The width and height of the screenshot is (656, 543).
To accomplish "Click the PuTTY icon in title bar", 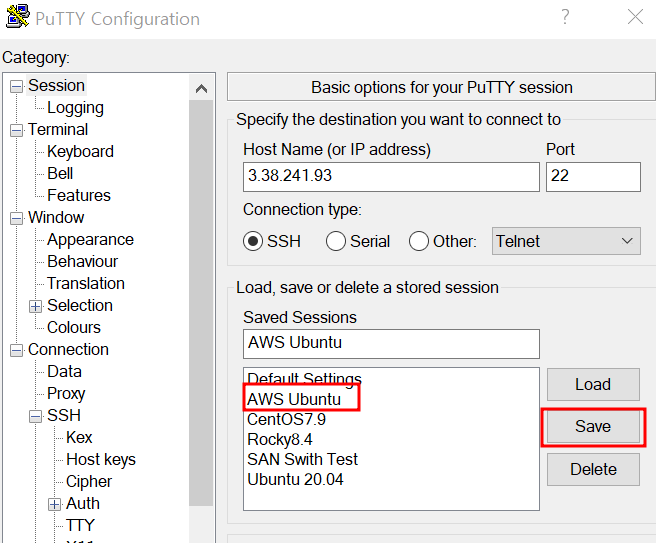I will [x=18, y=17].
